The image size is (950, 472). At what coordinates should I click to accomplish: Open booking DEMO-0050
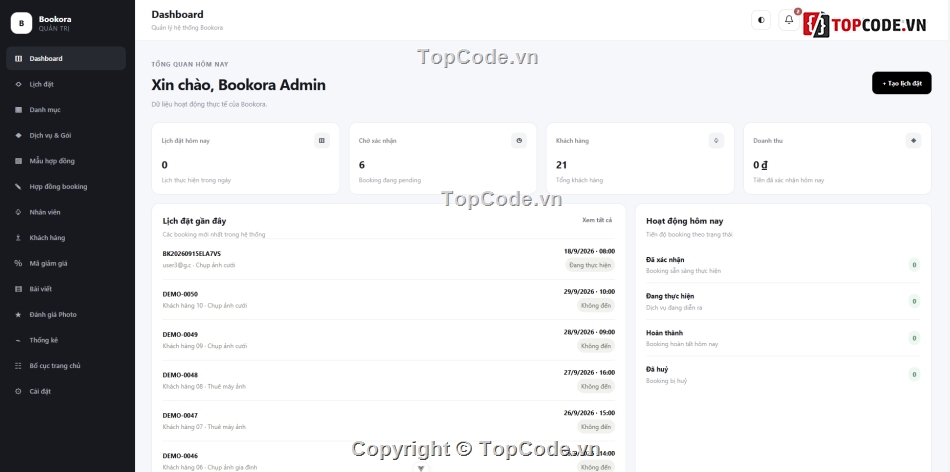click(388, 300)
